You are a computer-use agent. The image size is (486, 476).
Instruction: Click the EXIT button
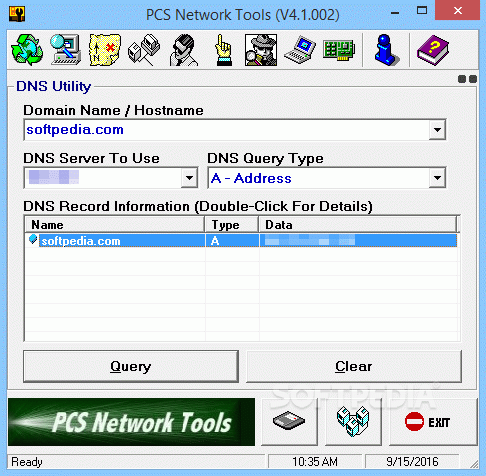pos(433,422)
